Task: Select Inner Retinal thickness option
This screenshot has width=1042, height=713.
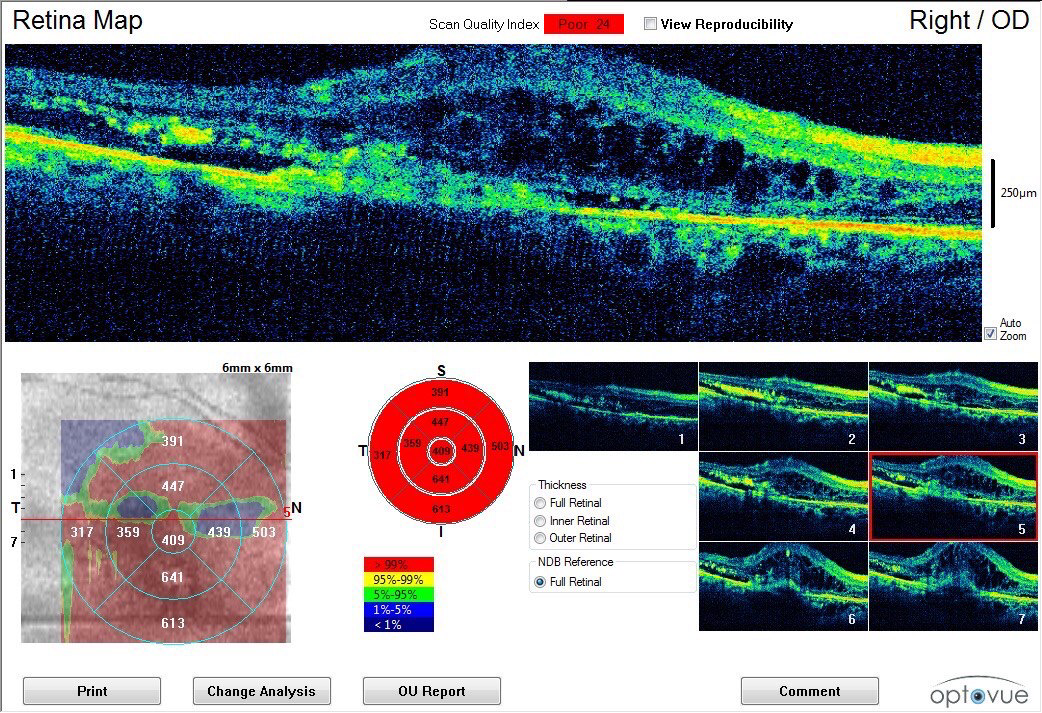Action: pyautogui.click(x=540, y=520)
